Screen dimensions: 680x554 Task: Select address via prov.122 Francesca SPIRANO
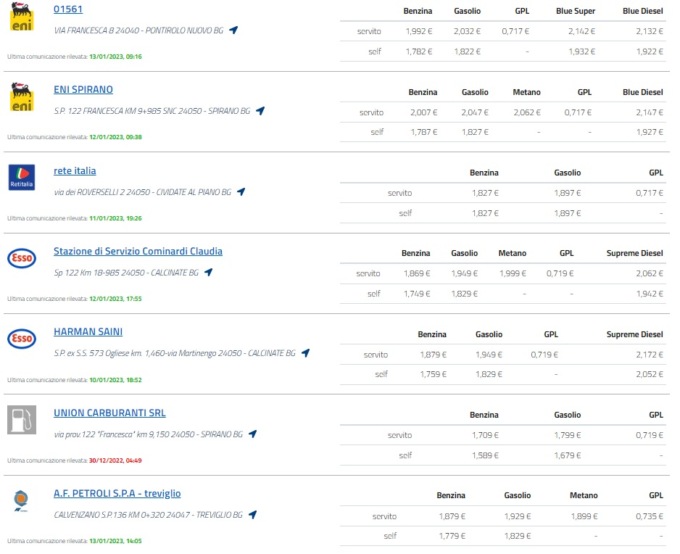148,434
